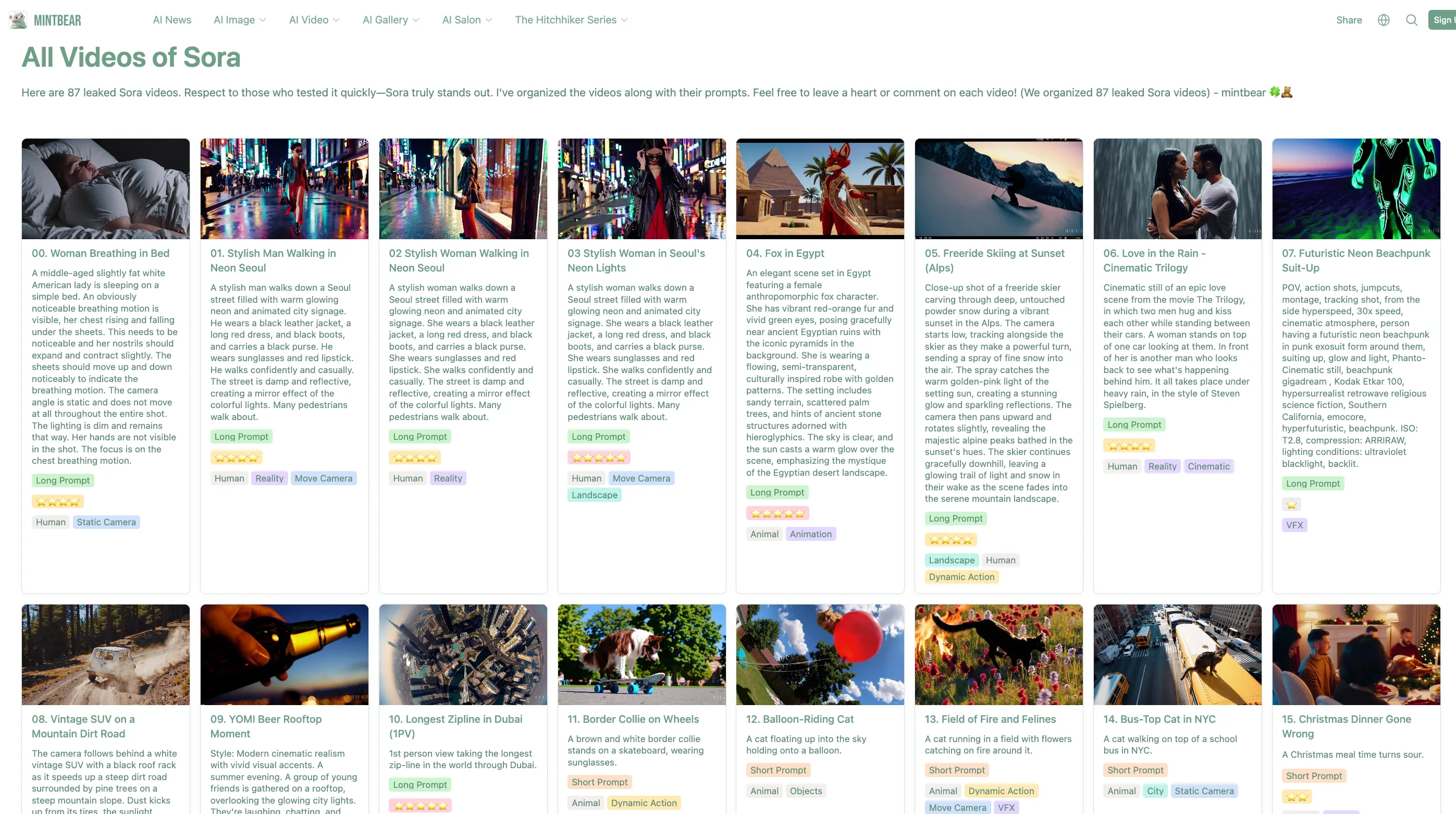Open the Fox in Egypt video thumbnail

[x=820, y=188]
